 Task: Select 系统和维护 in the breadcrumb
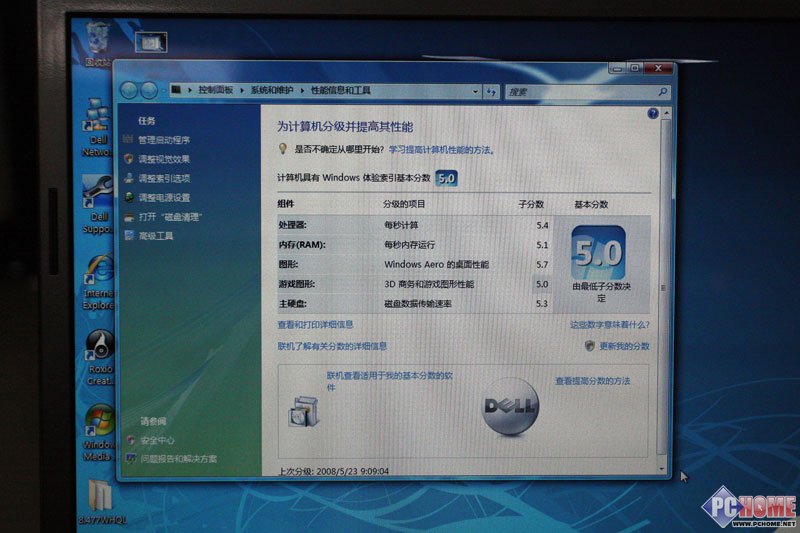click(271, 90)
